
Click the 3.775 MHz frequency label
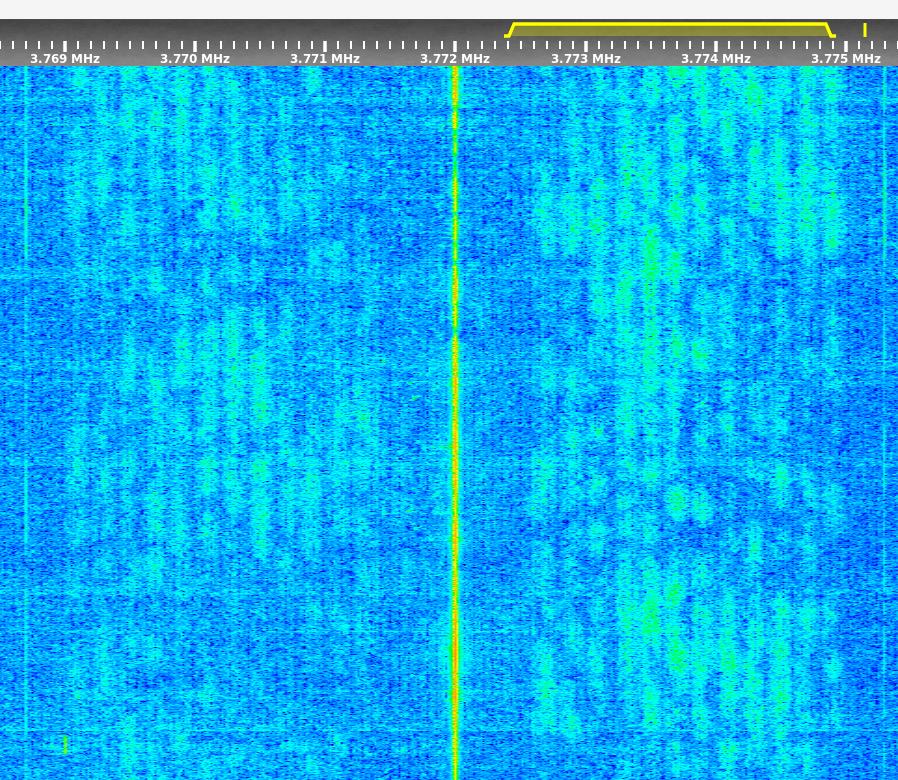846,58
